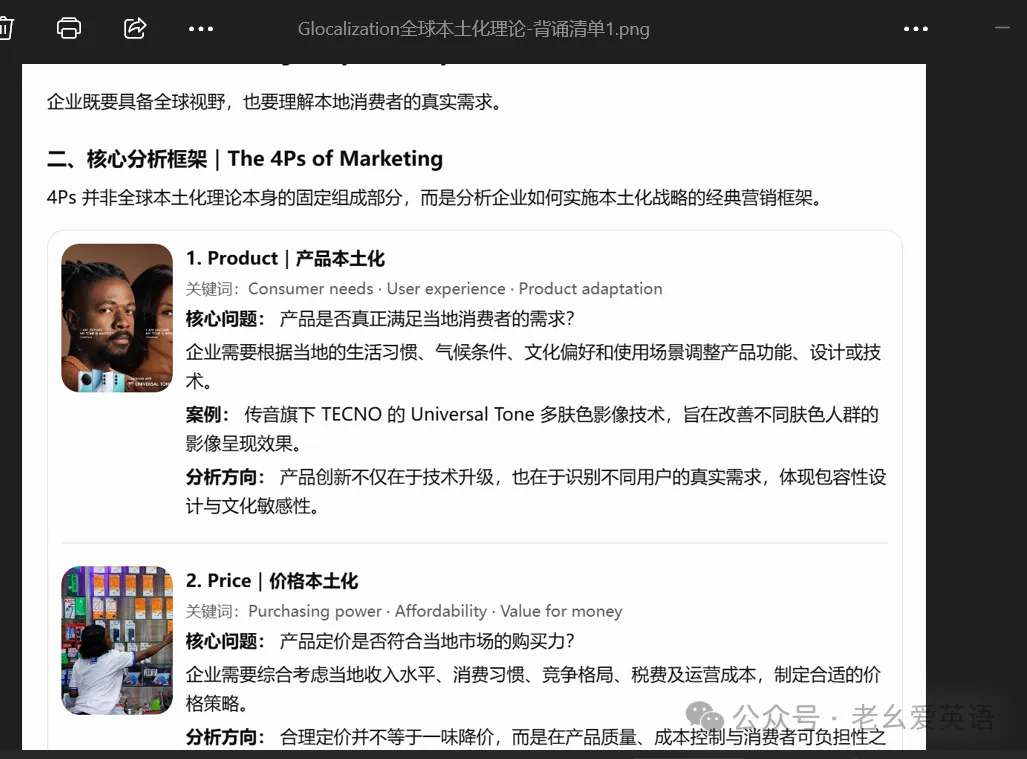Click the question "产品是否真正满足当地消费者的需求？"

click(427, 319)
